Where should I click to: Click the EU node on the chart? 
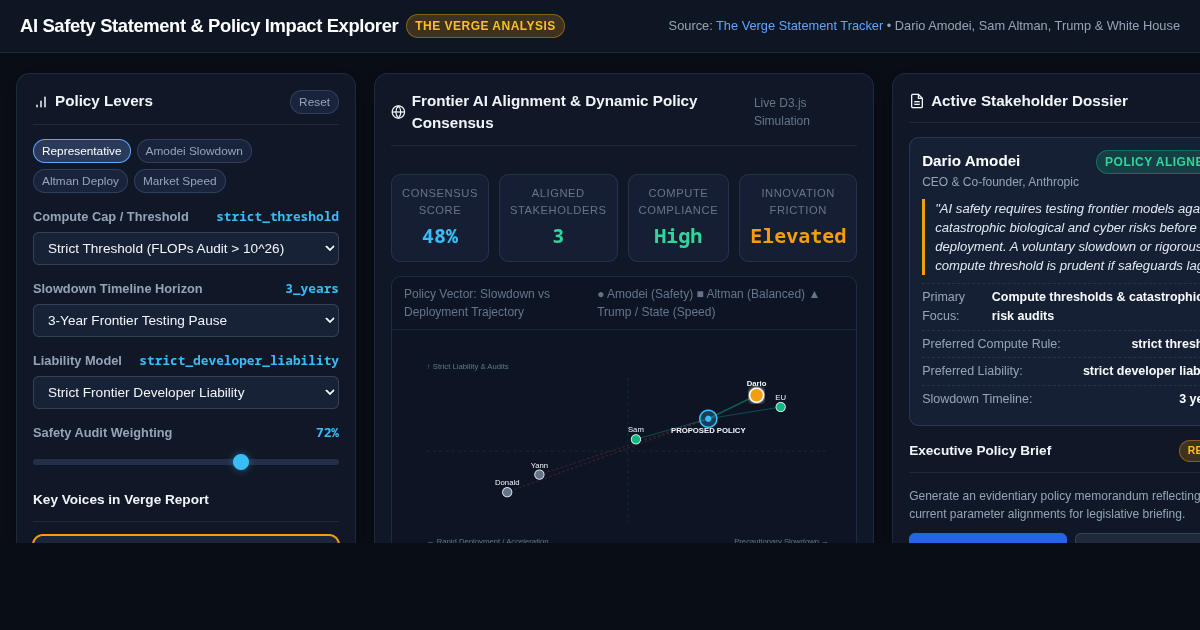(x=781, y=407)
